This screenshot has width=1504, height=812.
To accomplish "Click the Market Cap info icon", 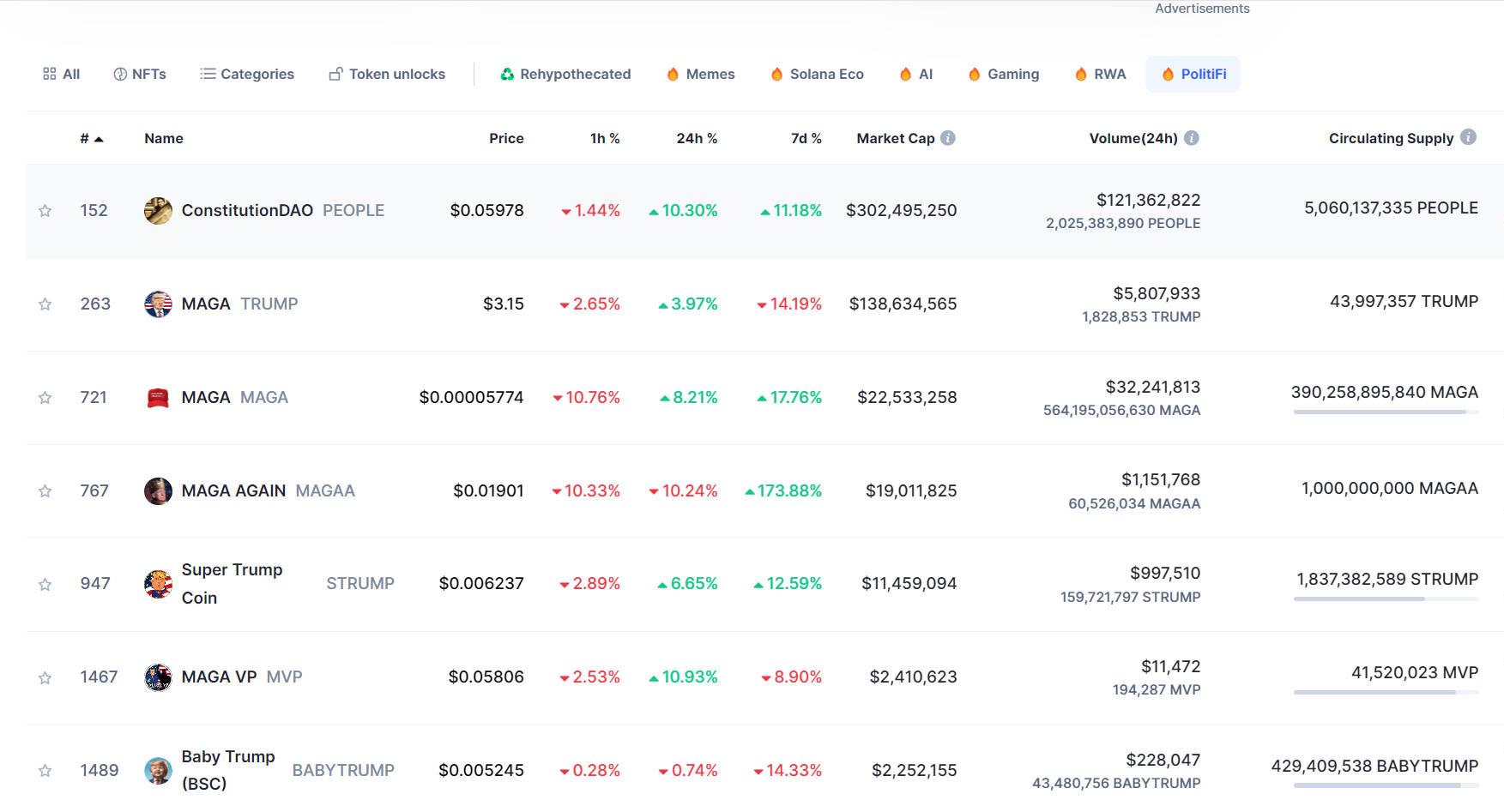I will click(948, 138).
